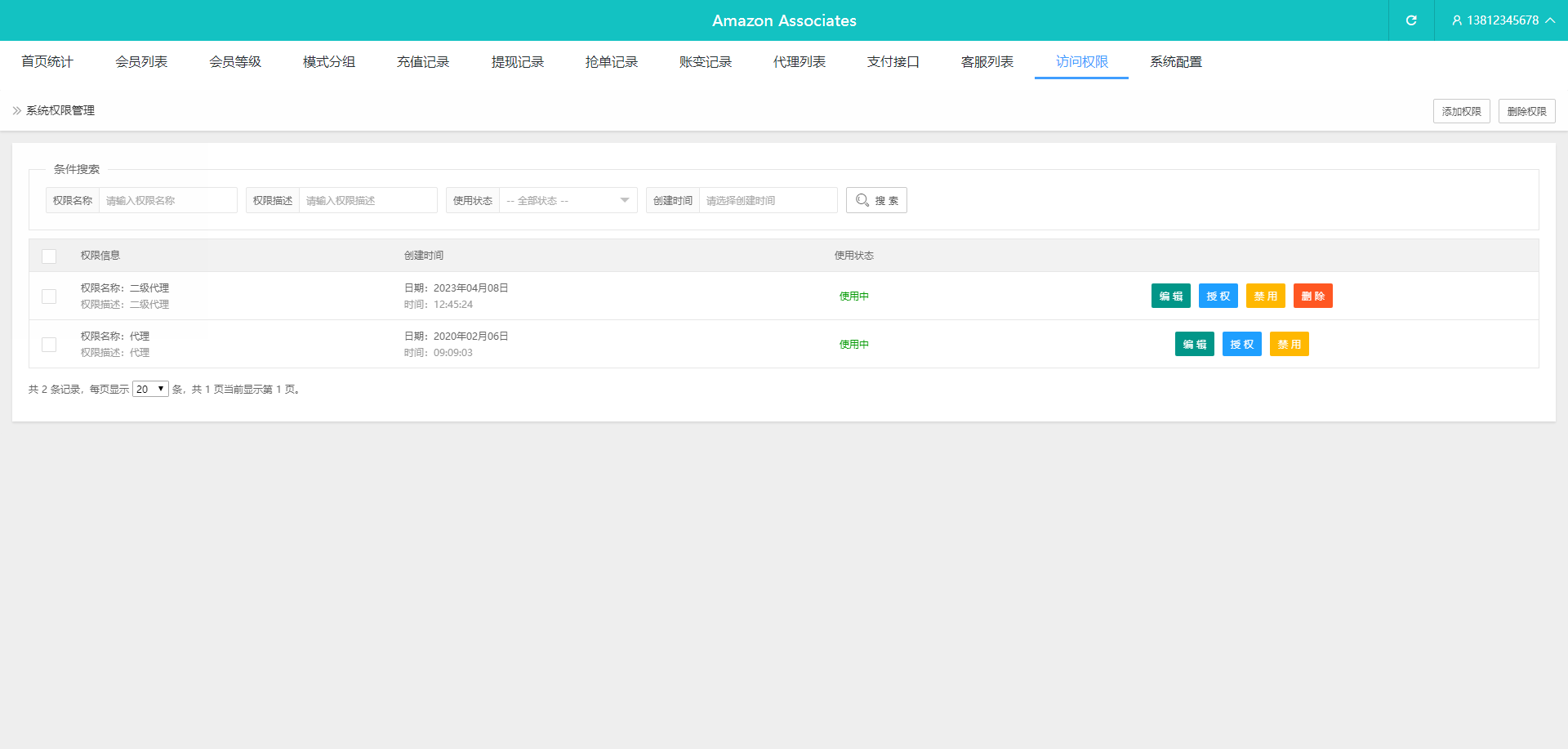Check the 代理 row checkbox

(x=49, y=345)
